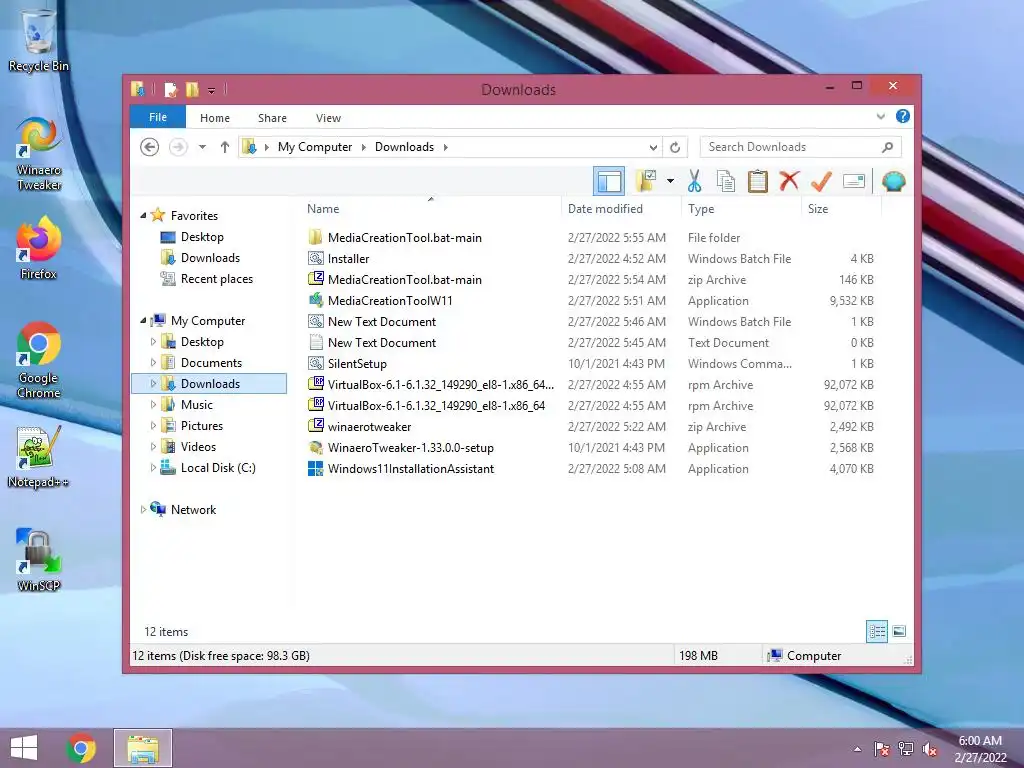Open the recent locations dropdown arrow

202,147
